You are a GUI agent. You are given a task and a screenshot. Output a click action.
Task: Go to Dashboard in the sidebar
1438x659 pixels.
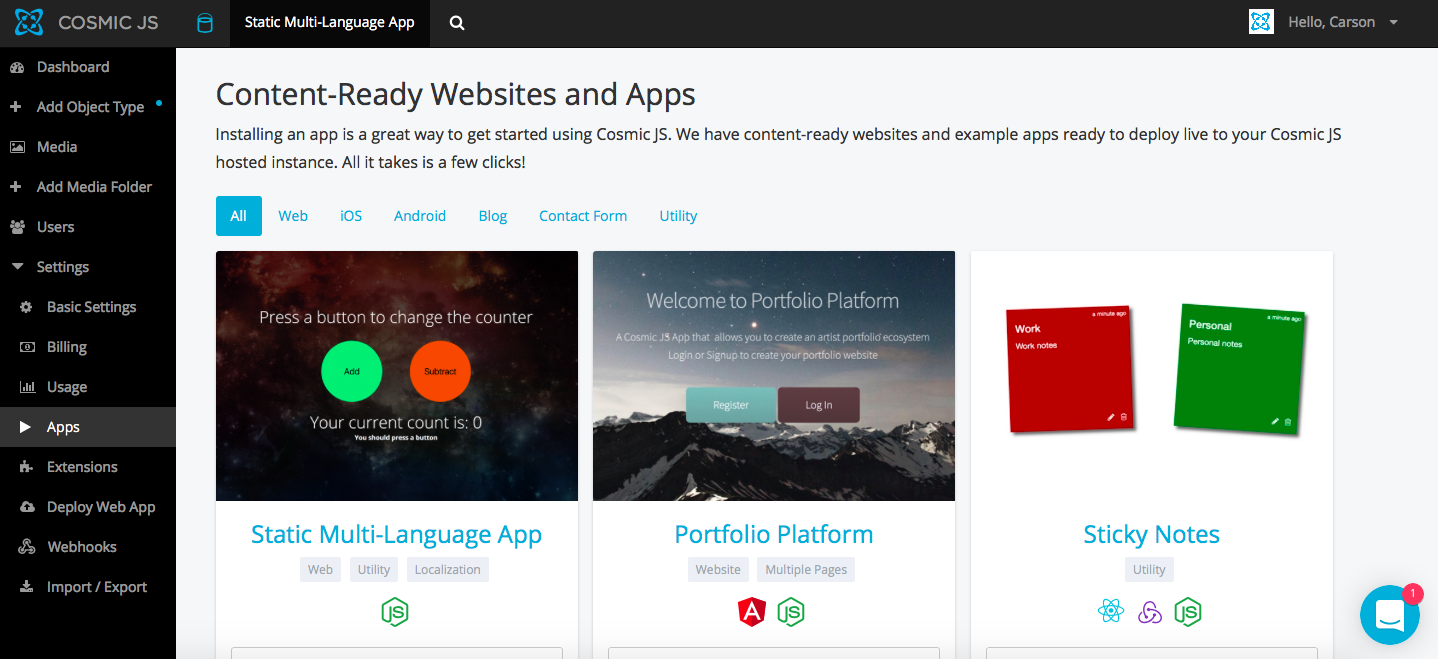point(73,67)
